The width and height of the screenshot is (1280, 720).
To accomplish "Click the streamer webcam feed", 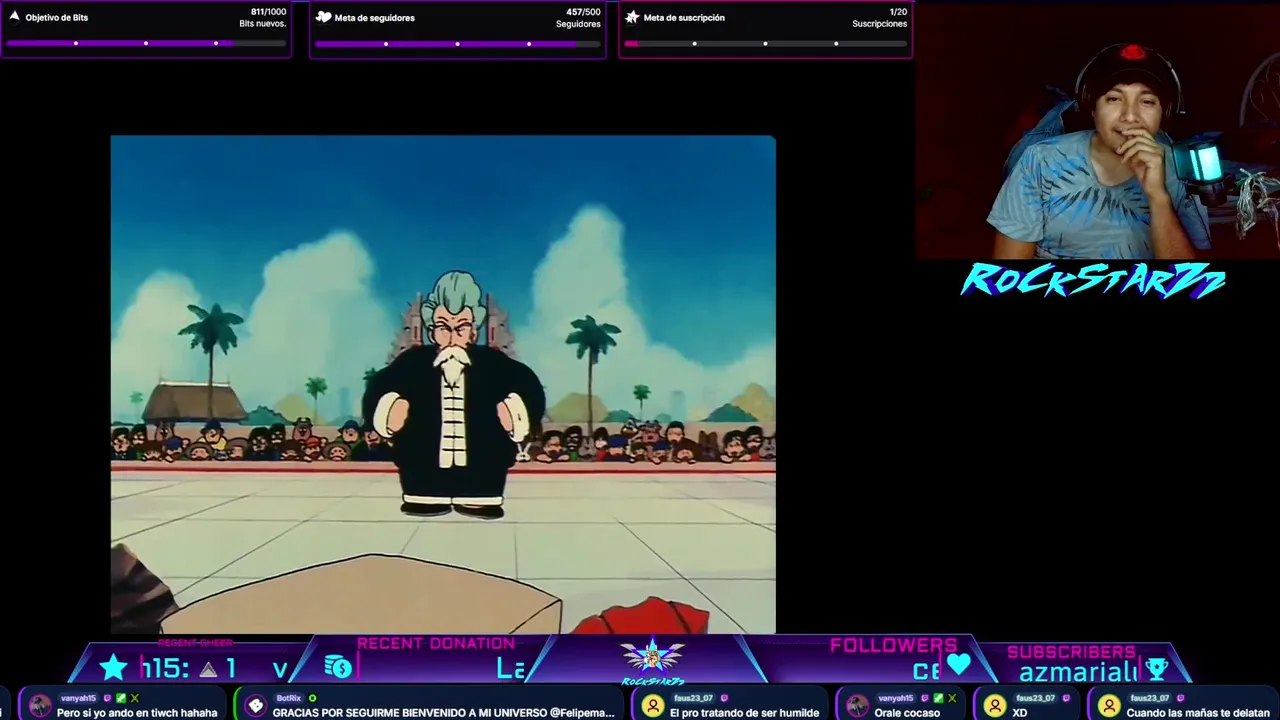I will pyautogui.click(x=1098, y=130).
